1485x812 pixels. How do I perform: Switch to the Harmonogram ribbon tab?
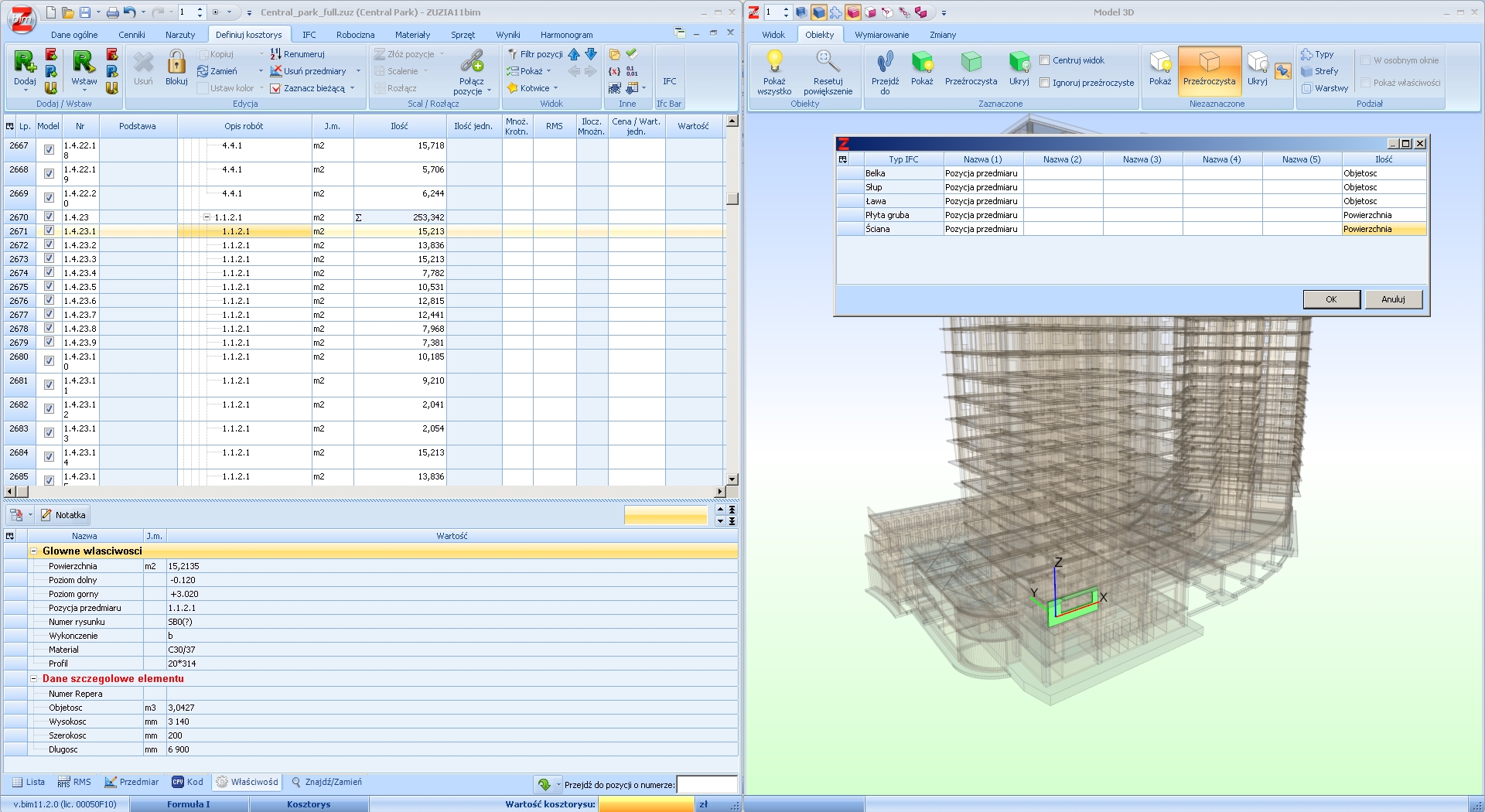click(x=566, y=35)
